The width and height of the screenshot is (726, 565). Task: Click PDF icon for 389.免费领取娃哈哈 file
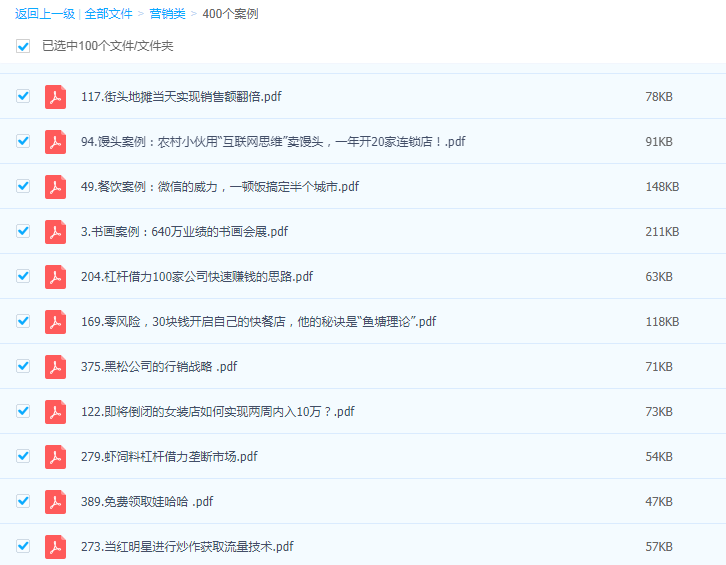(x=55, y=502)
